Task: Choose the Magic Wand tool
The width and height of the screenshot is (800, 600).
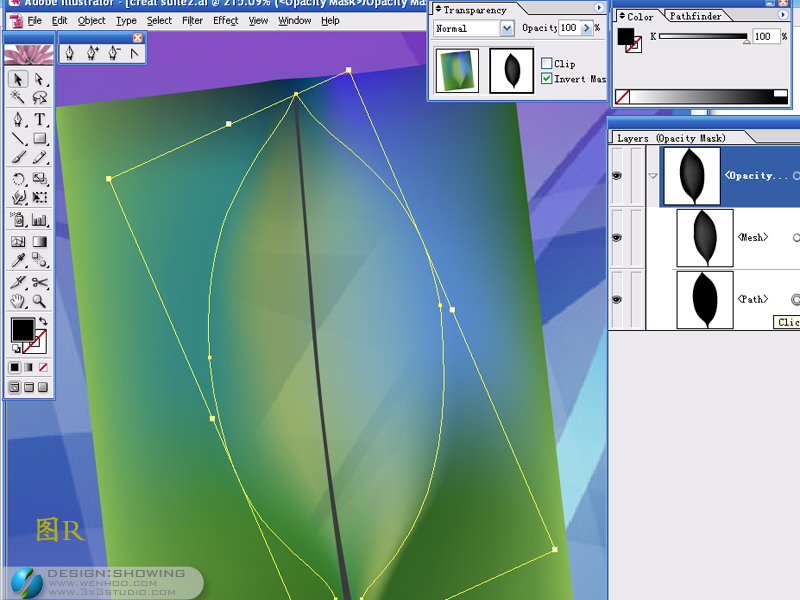Action: pos(18,97)
